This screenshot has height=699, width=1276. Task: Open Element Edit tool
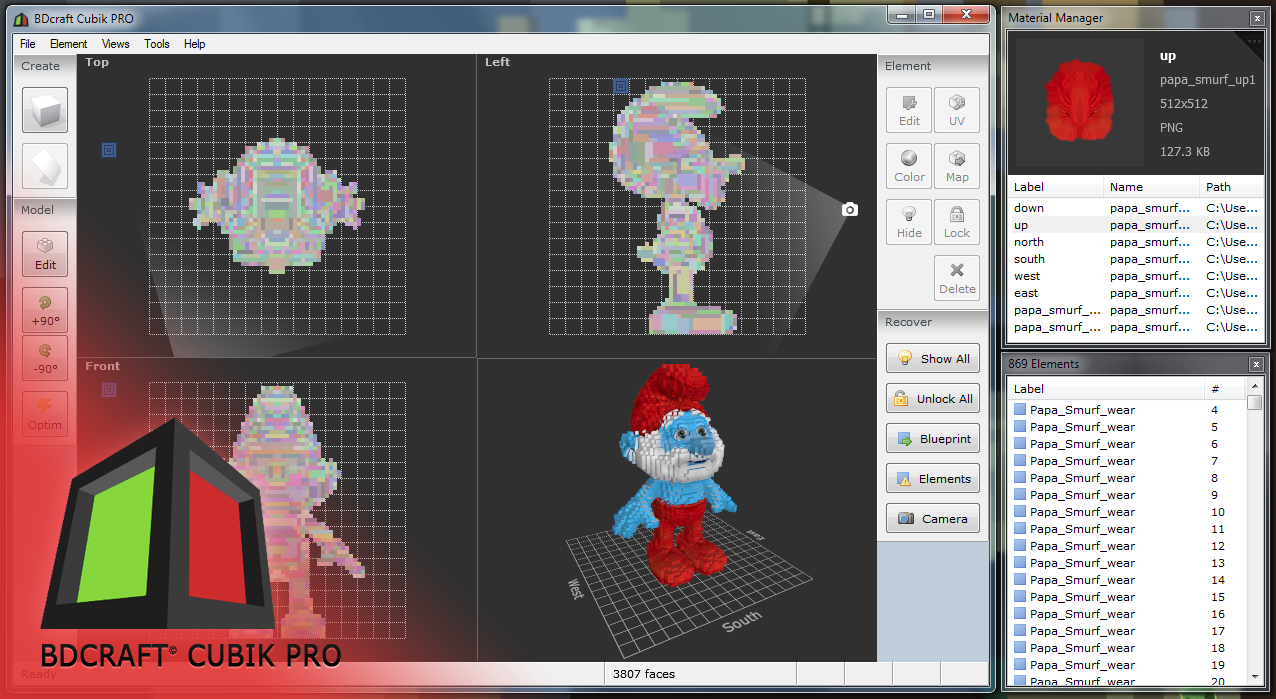909,110
